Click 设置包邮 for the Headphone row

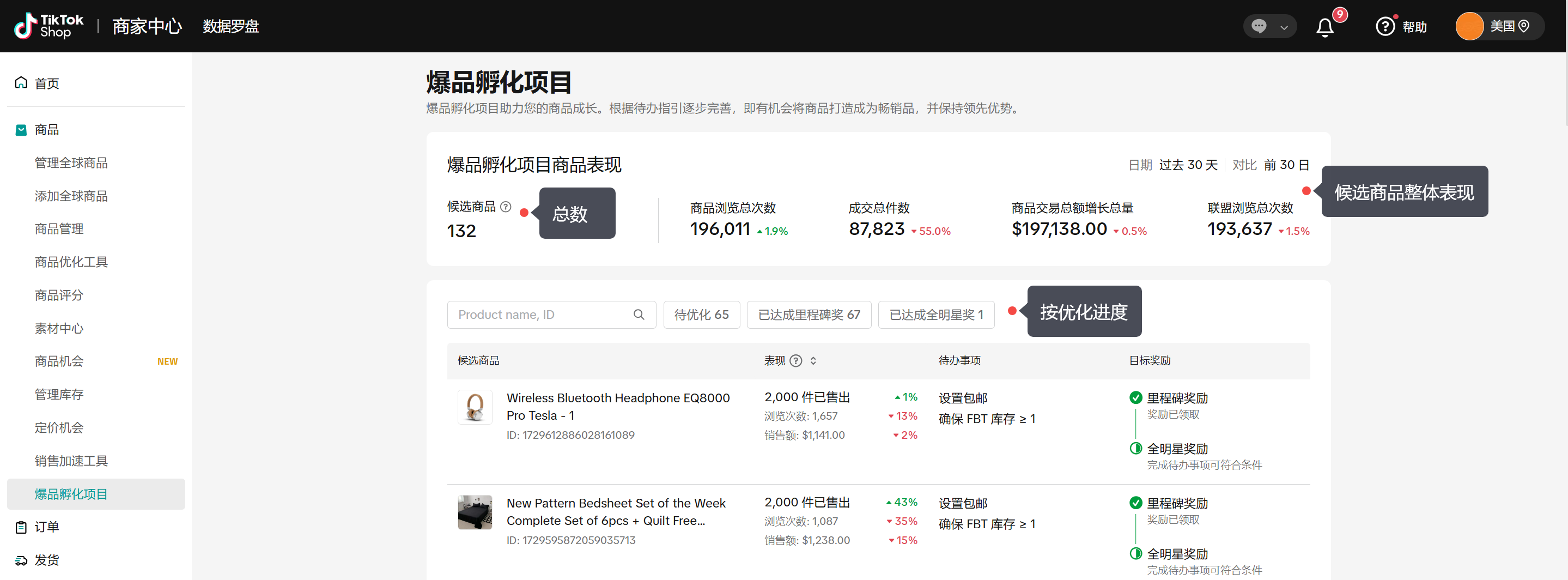(963, 398)
